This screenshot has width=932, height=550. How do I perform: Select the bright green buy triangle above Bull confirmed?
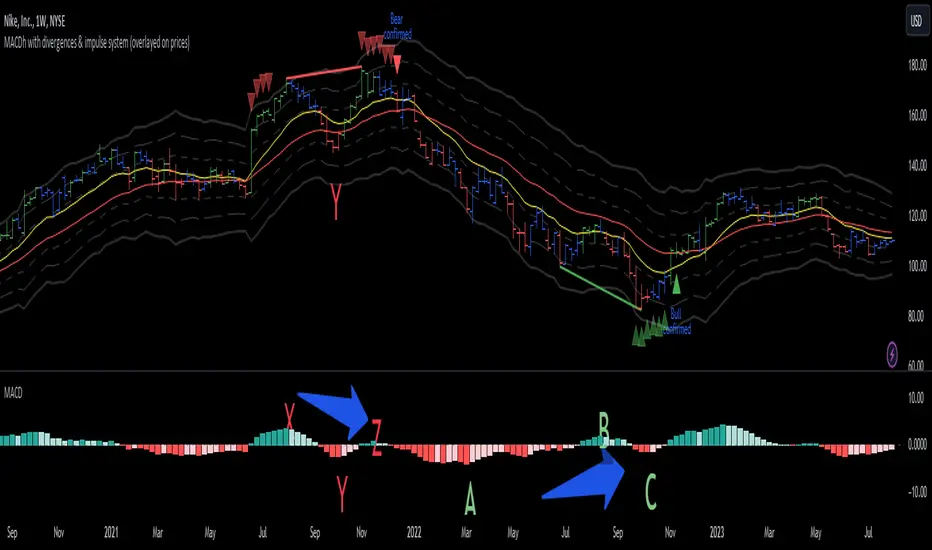pyautogui.click(x=676, y=284)
